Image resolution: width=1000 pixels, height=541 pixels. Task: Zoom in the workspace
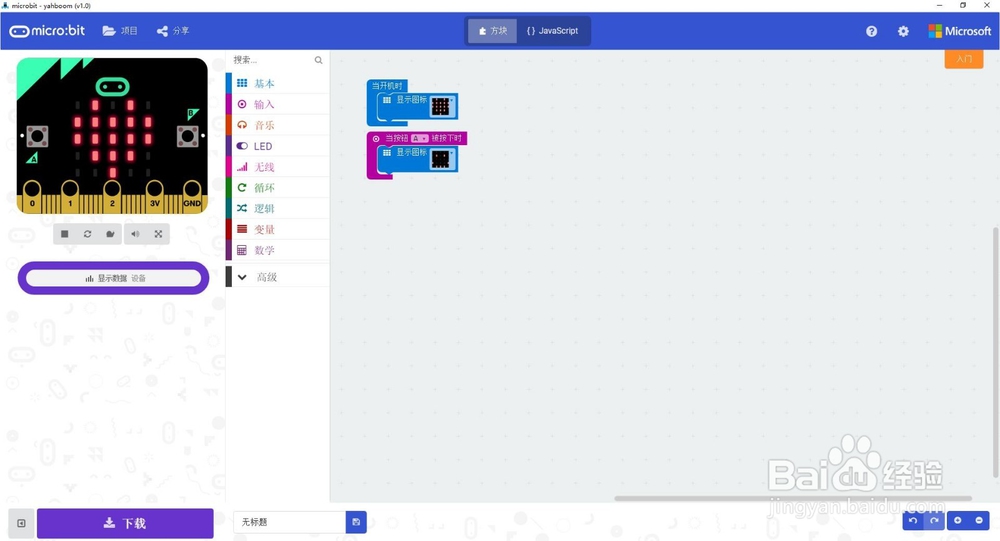point(957,521)
